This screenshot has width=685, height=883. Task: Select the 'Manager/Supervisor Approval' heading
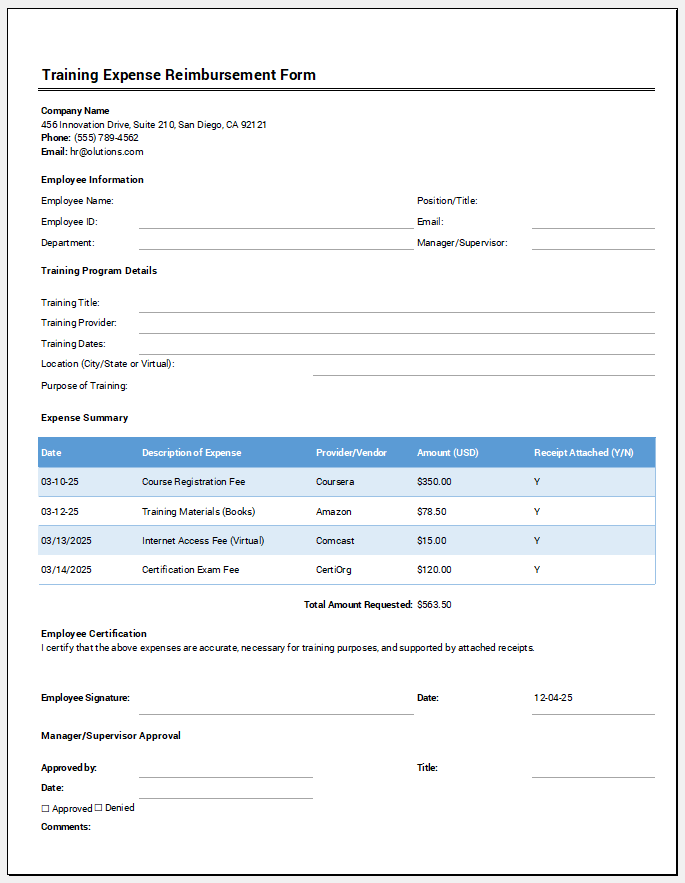click(110, 736)
